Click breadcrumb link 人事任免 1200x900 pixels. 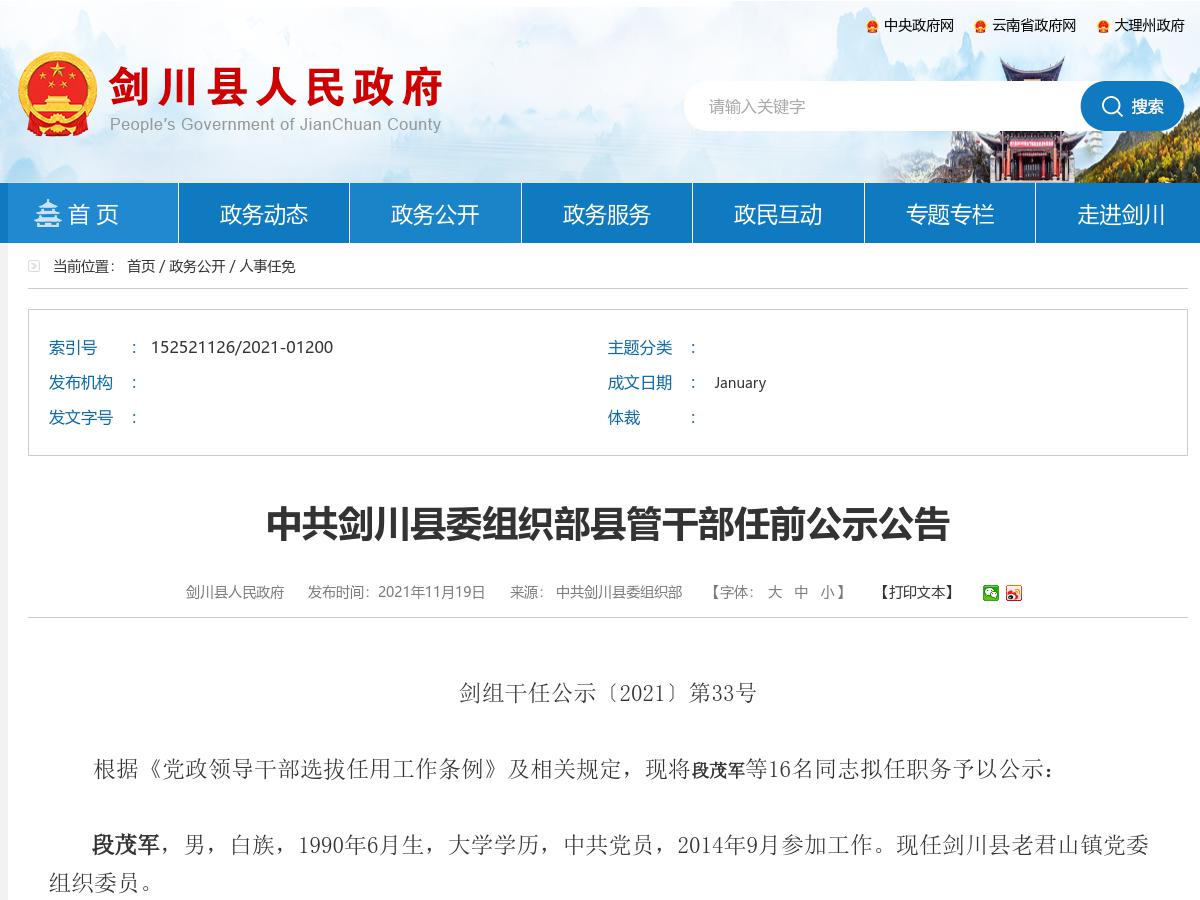click(x=267, y=266)
